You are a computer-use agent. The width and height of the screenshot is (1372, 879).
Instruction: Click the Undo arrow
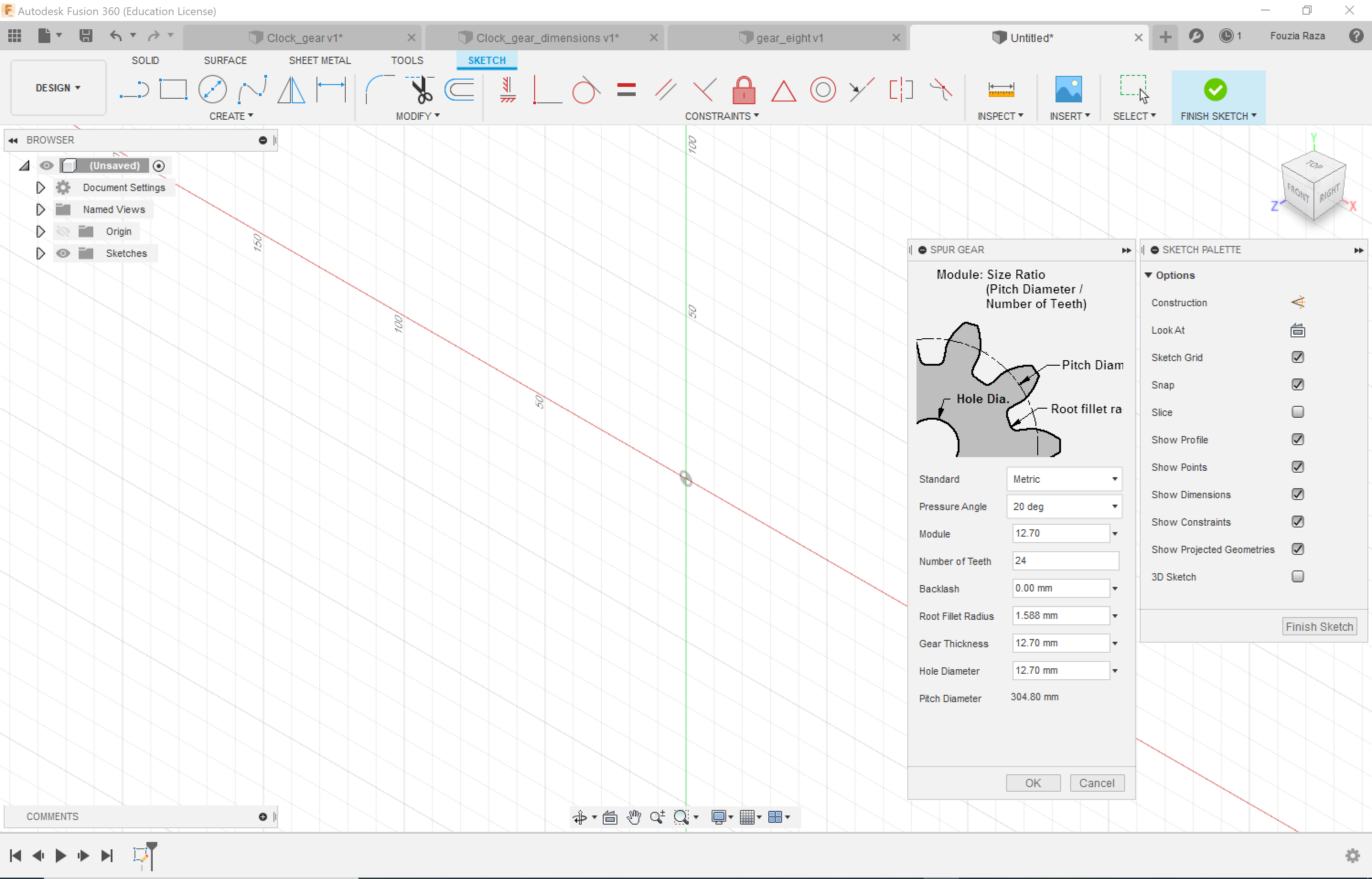116,36
